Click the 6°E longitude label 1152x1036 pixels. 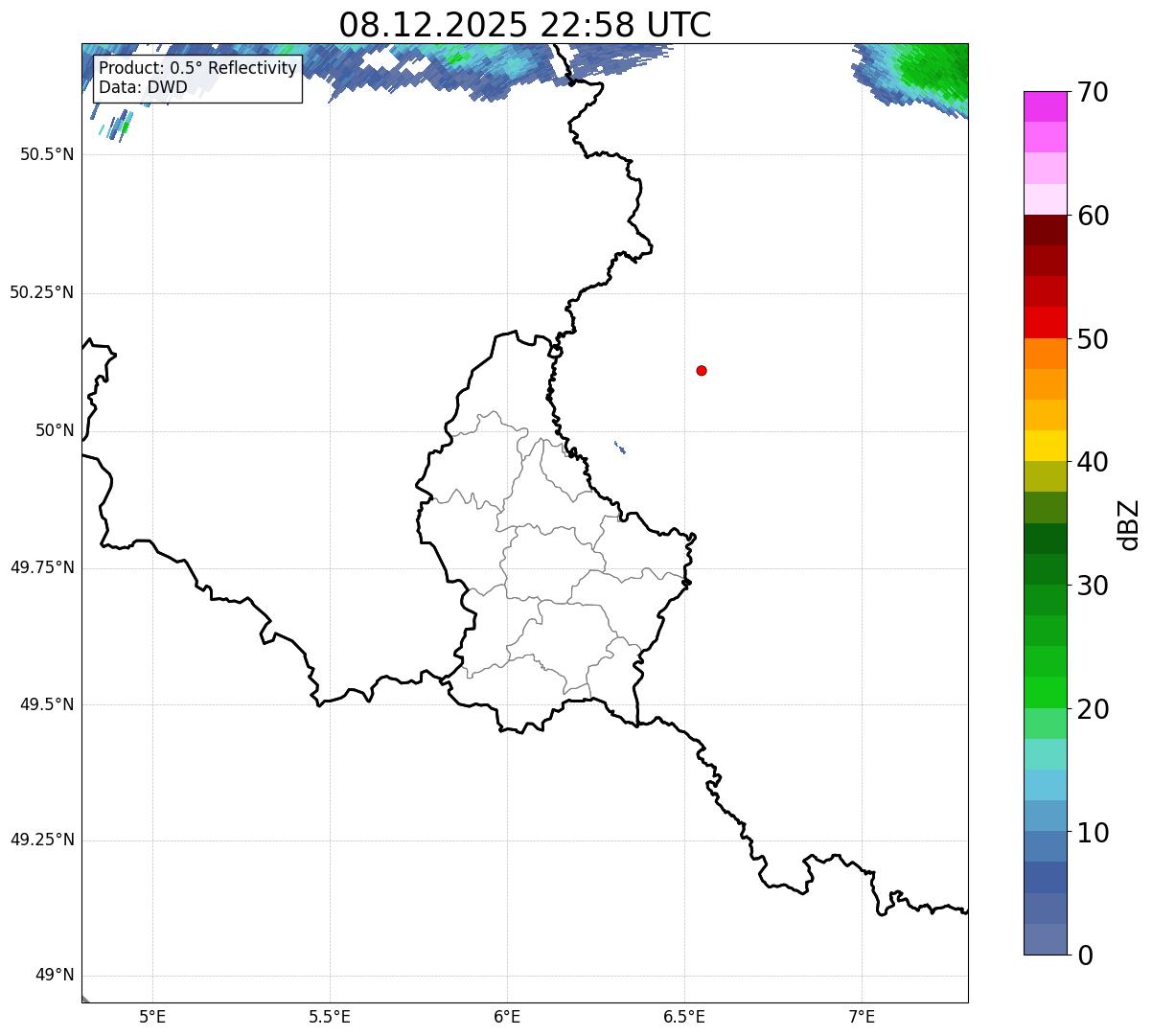coord(507,1017)
